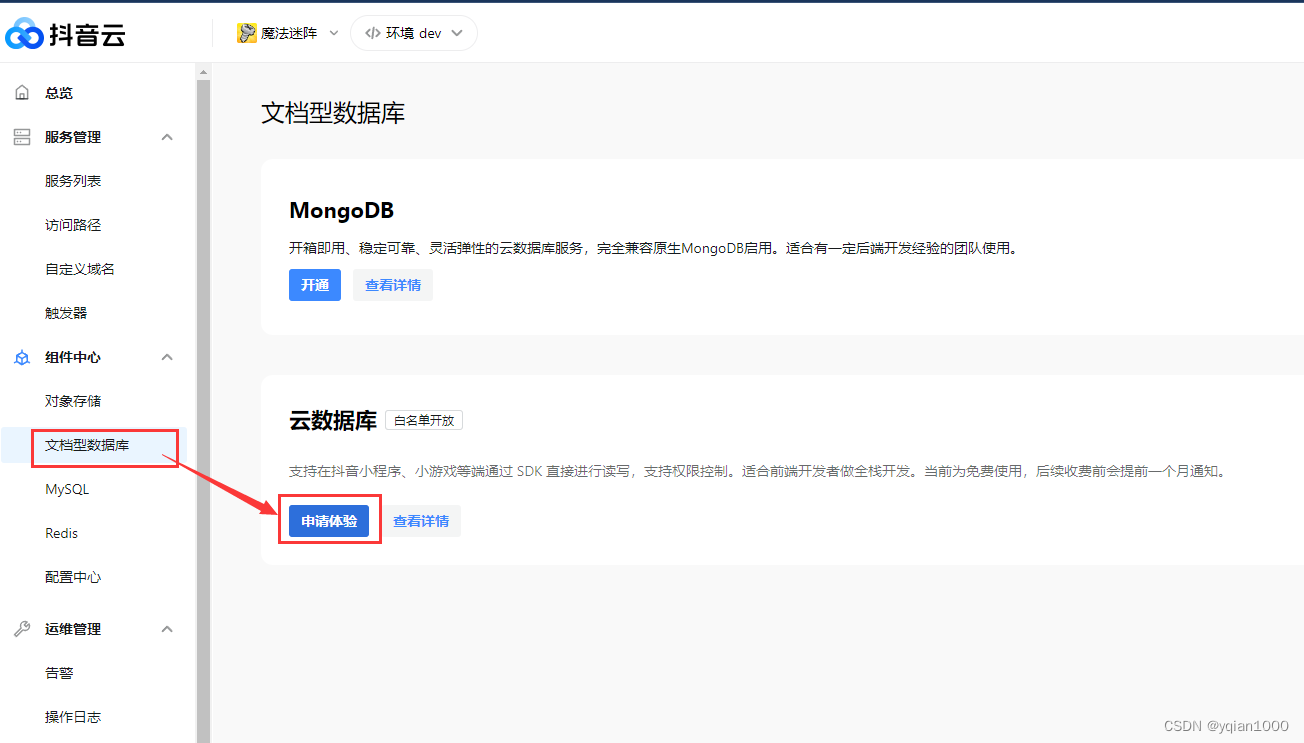Click the 白名单开放 tag
Viewport: 1304px width, 743px height.
point(424,420)
